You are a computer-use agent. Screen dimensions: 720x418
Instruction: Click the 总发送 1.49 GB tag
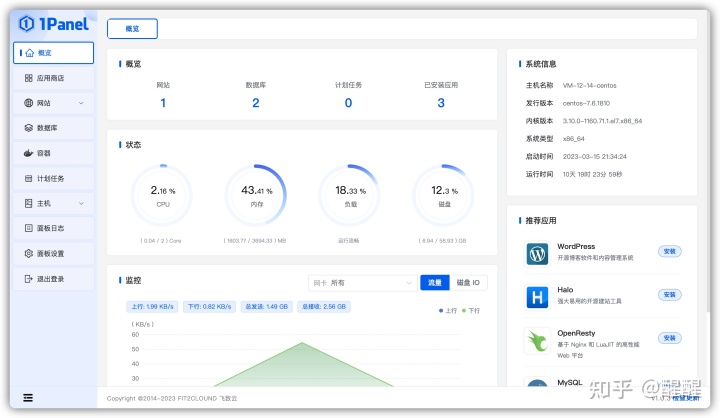tap(266, 306)
